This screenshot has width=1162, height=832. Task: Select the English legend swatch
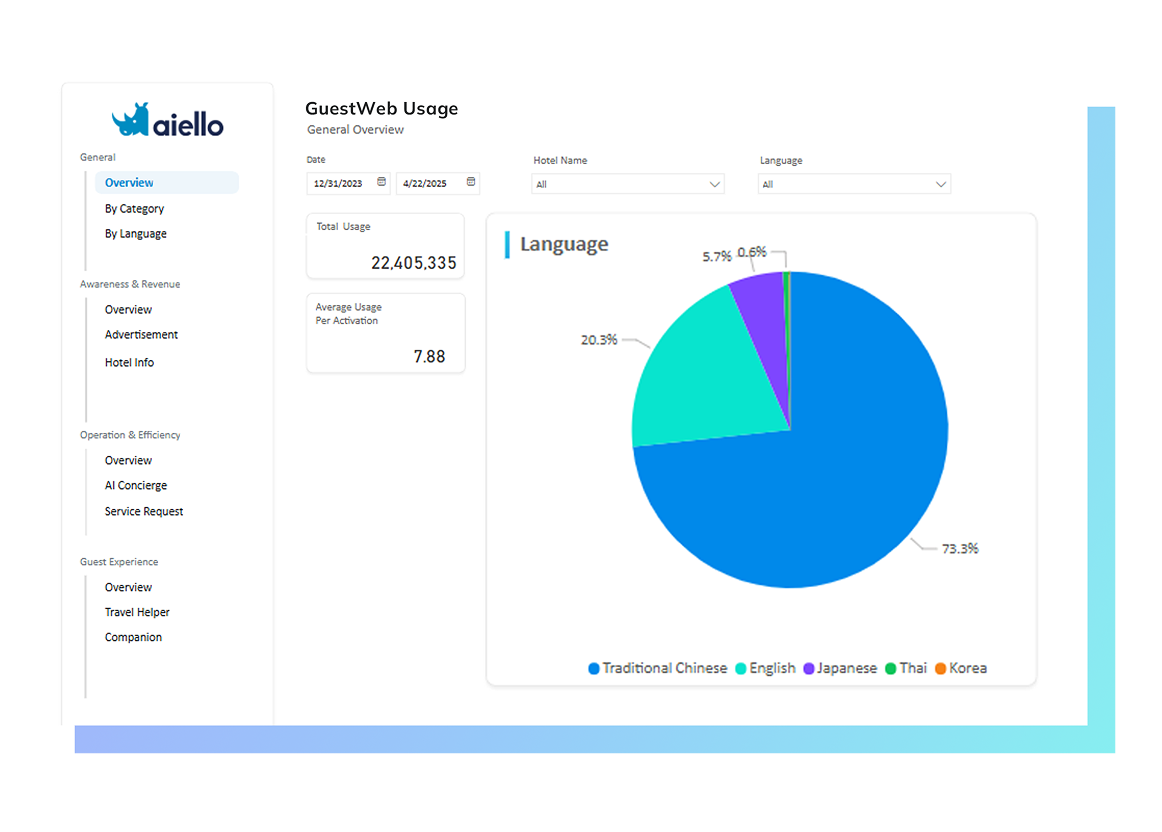(x=740, y=668)
